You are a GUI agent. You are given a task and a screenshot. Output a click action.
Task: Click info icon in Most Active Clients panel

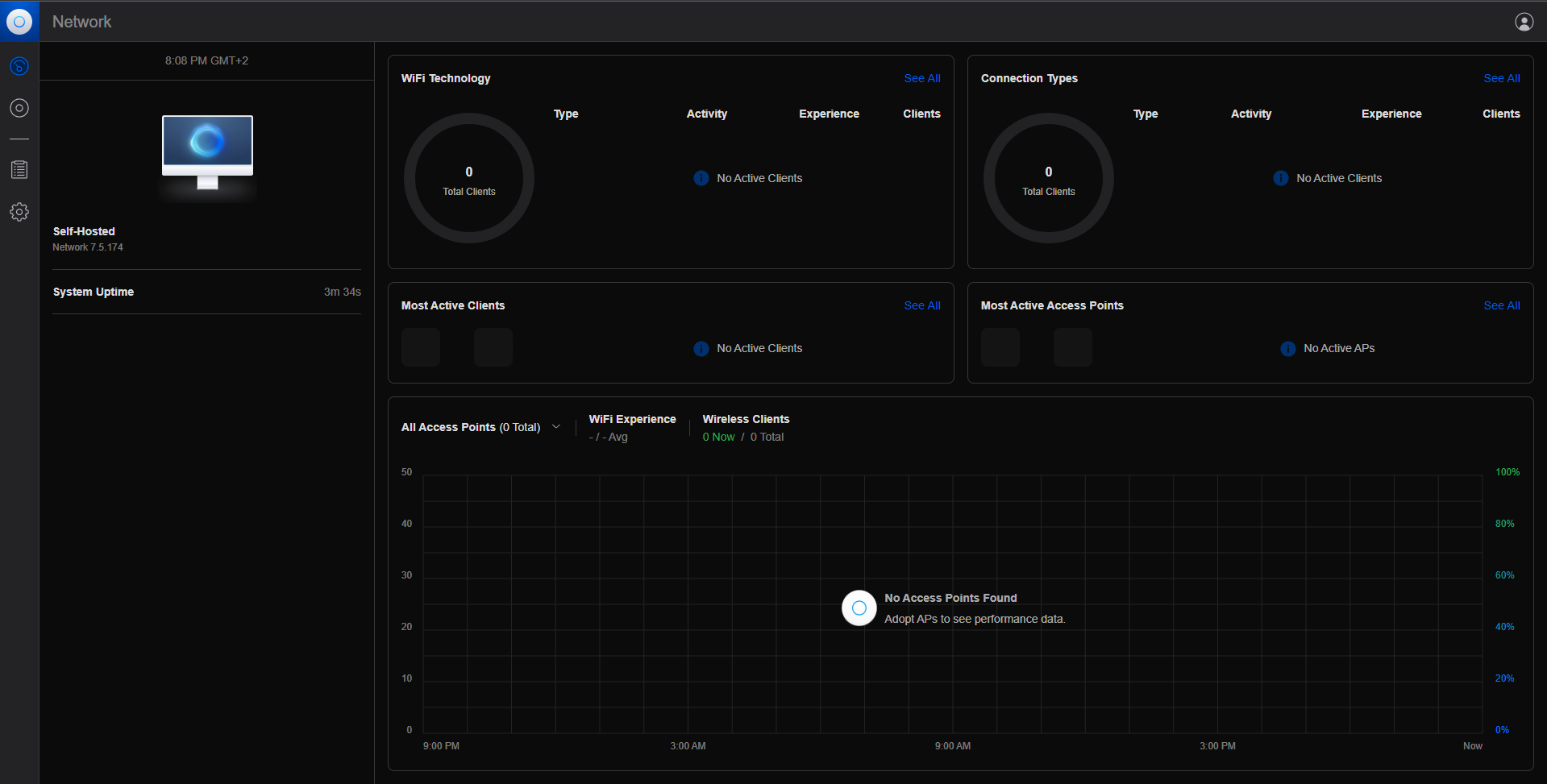pos(701,348)
